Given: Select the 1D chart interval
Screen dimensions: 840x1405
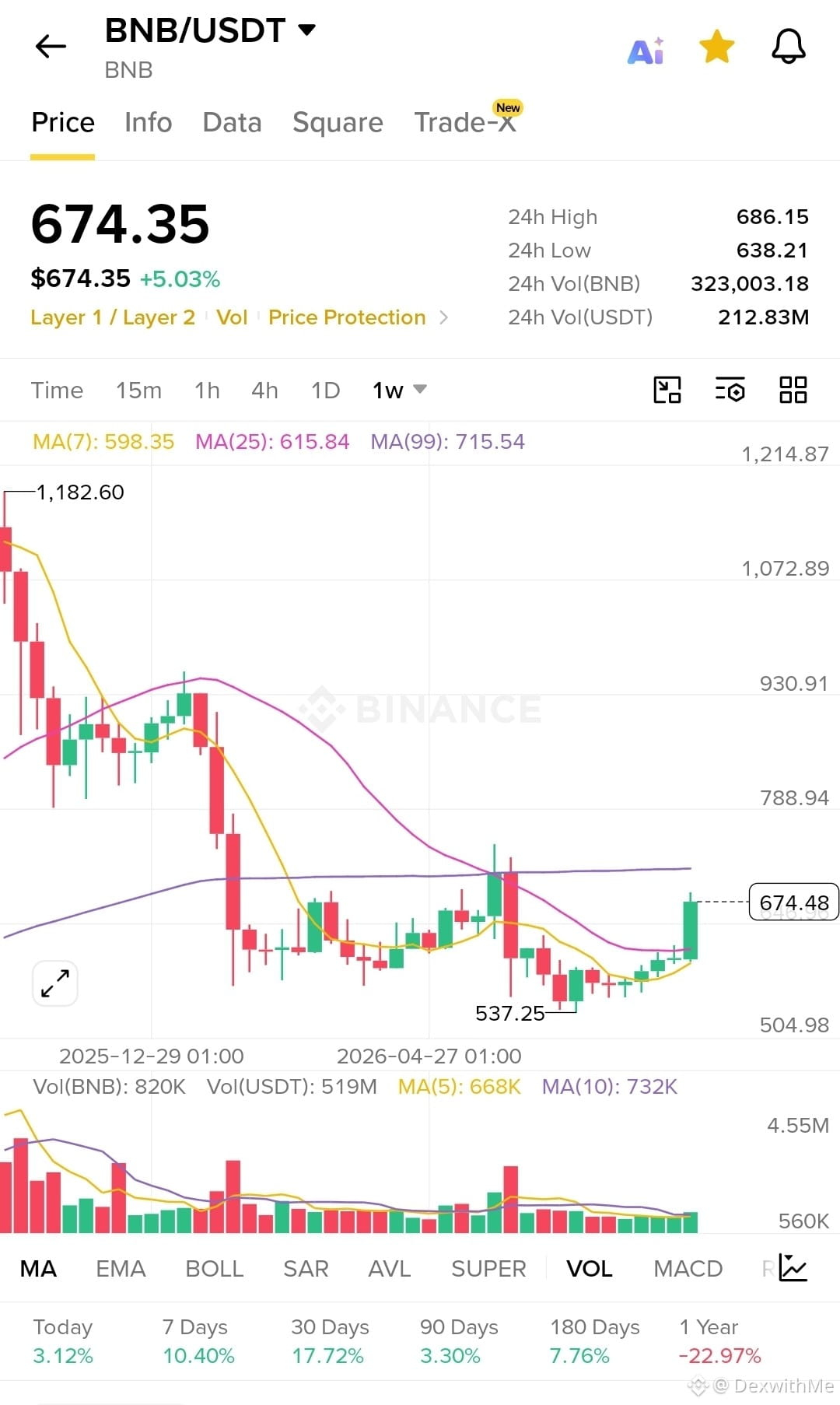Looking at the screenshot, I should point(325,390).
